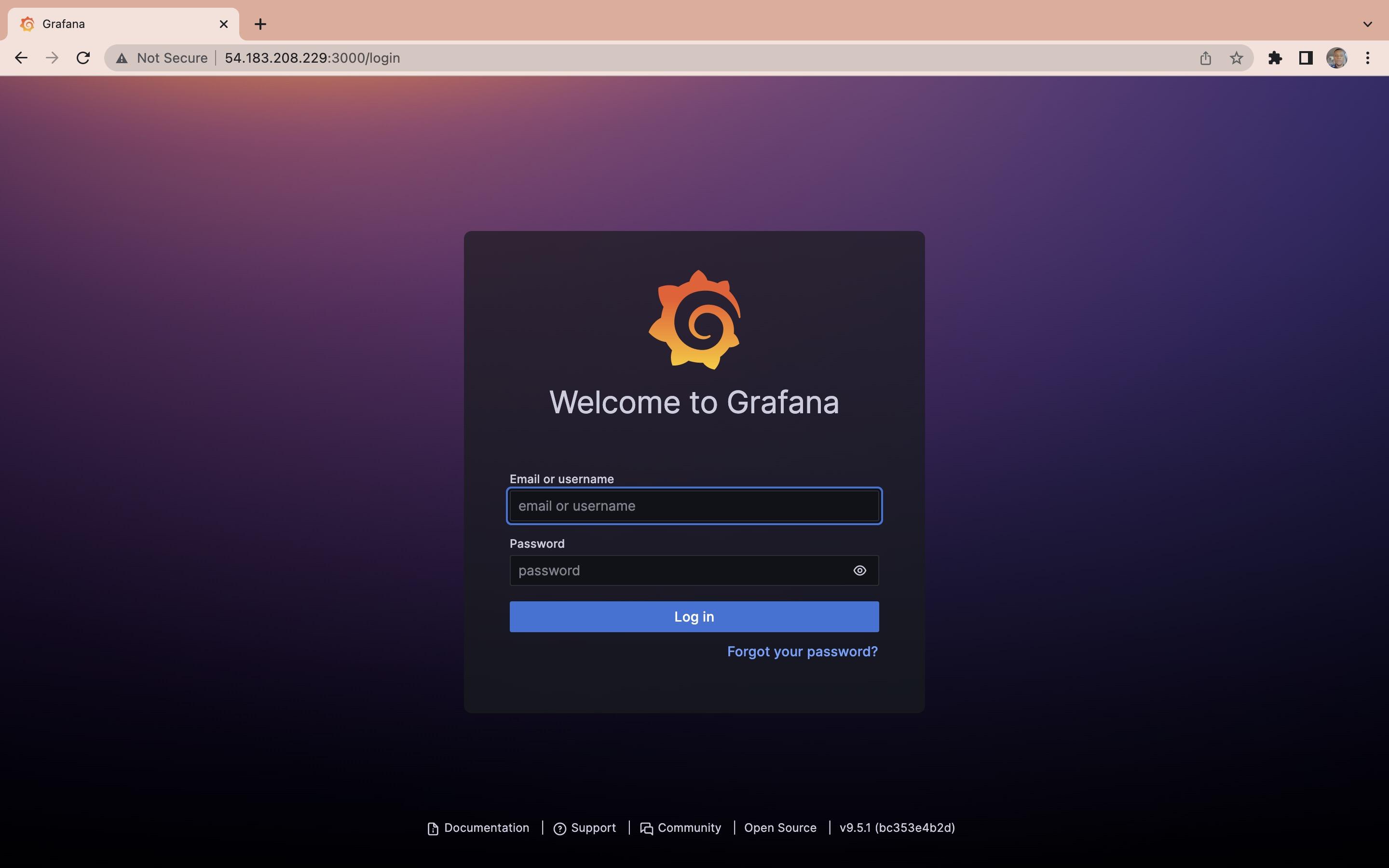Open the Forgot your password link
The width and height of the screenshot is (1389, 868).
click(x=802, y=651)
